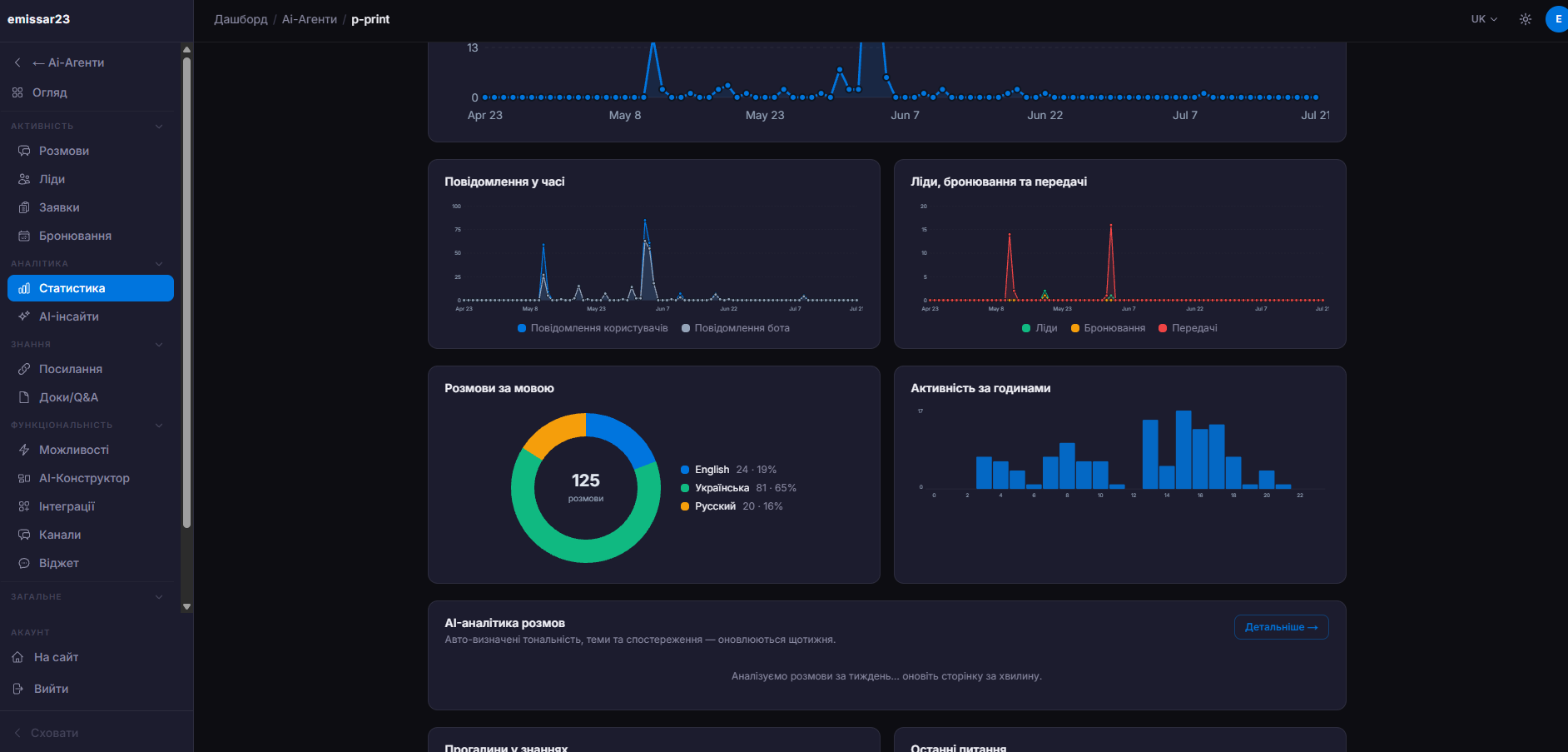This screenshot has height=752, width=1568.
Task: Toggle the Передачі legend series
Action: [x=1188, y=328]
